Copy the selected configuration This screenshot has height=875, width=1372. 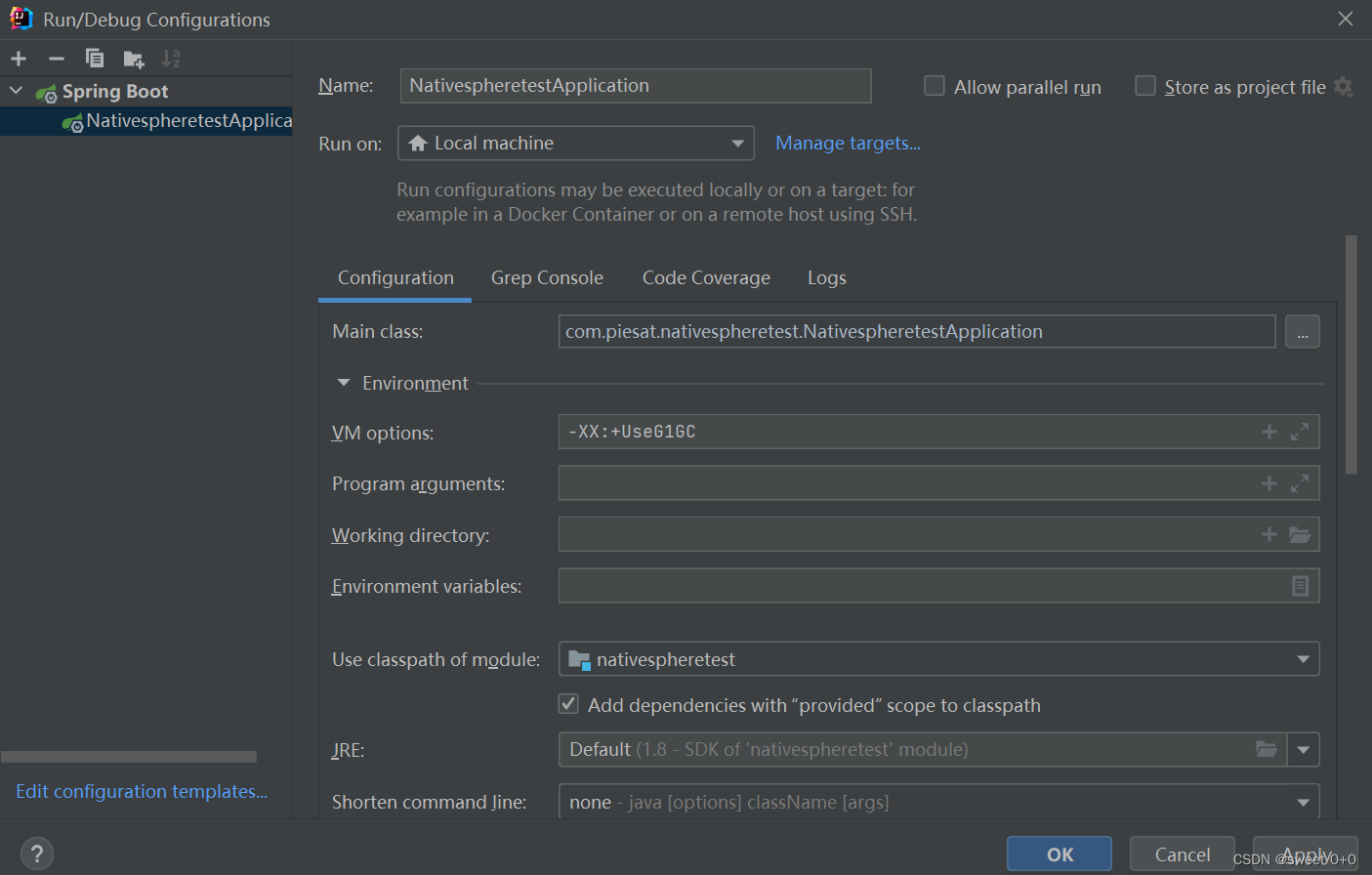click(95, 59)
